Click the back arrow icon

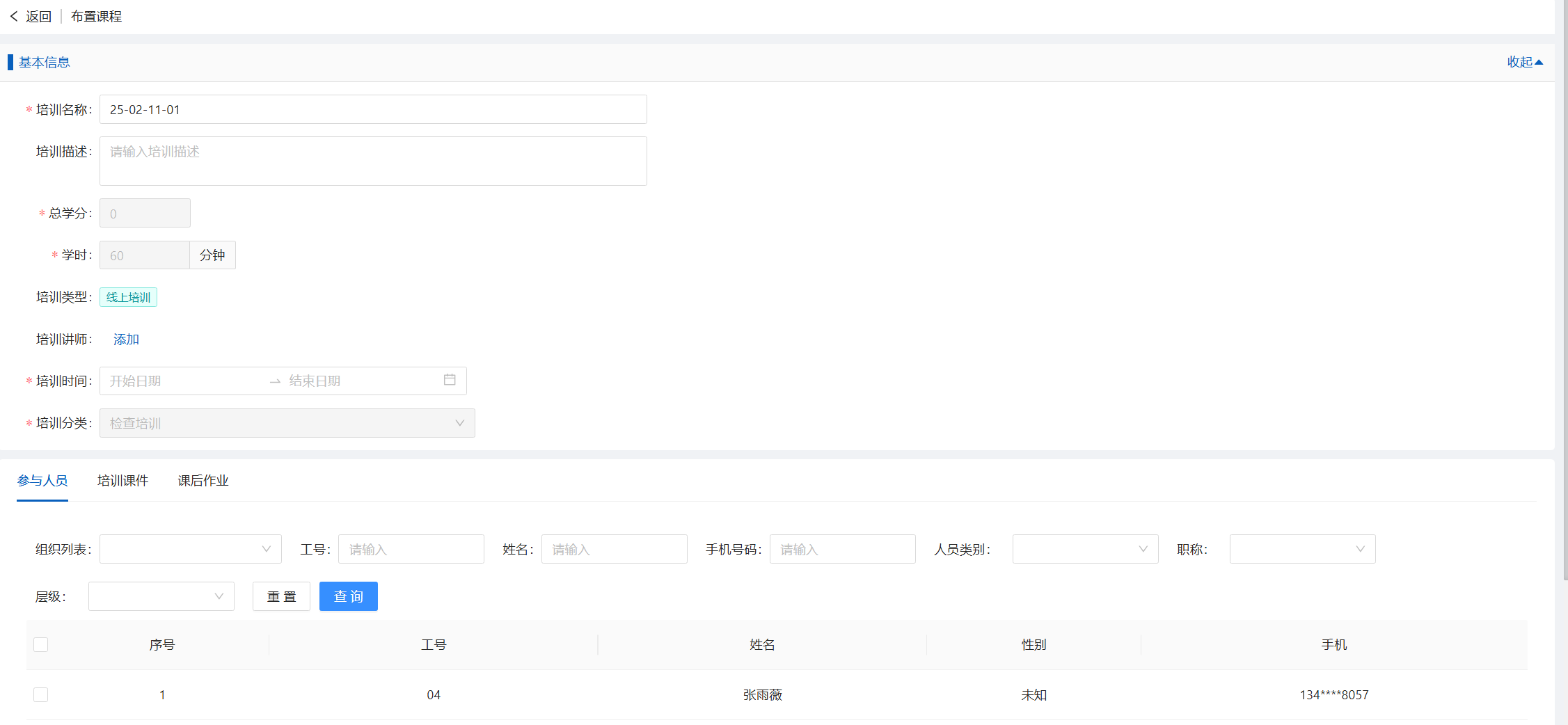14,16
